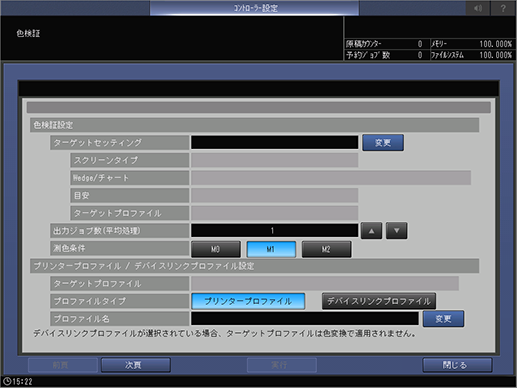Screen dimensions: 517x388
Task: Click the コントローラー設定 title tab
Action: 254,8
